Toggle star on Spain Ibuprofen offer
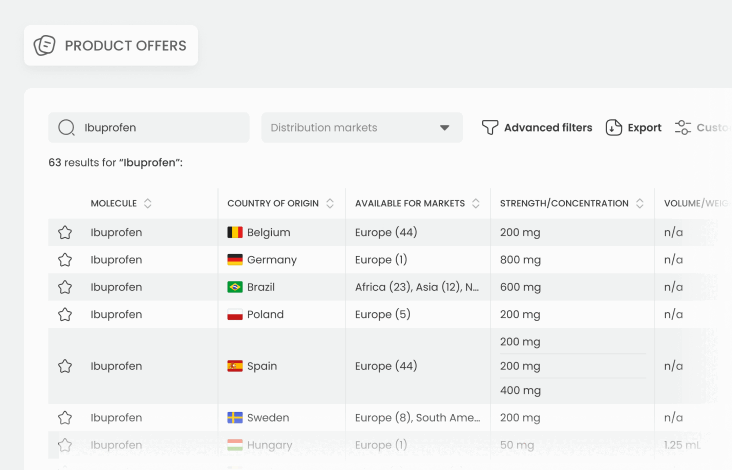Screen dimensions: 732x470 point(65,366)
